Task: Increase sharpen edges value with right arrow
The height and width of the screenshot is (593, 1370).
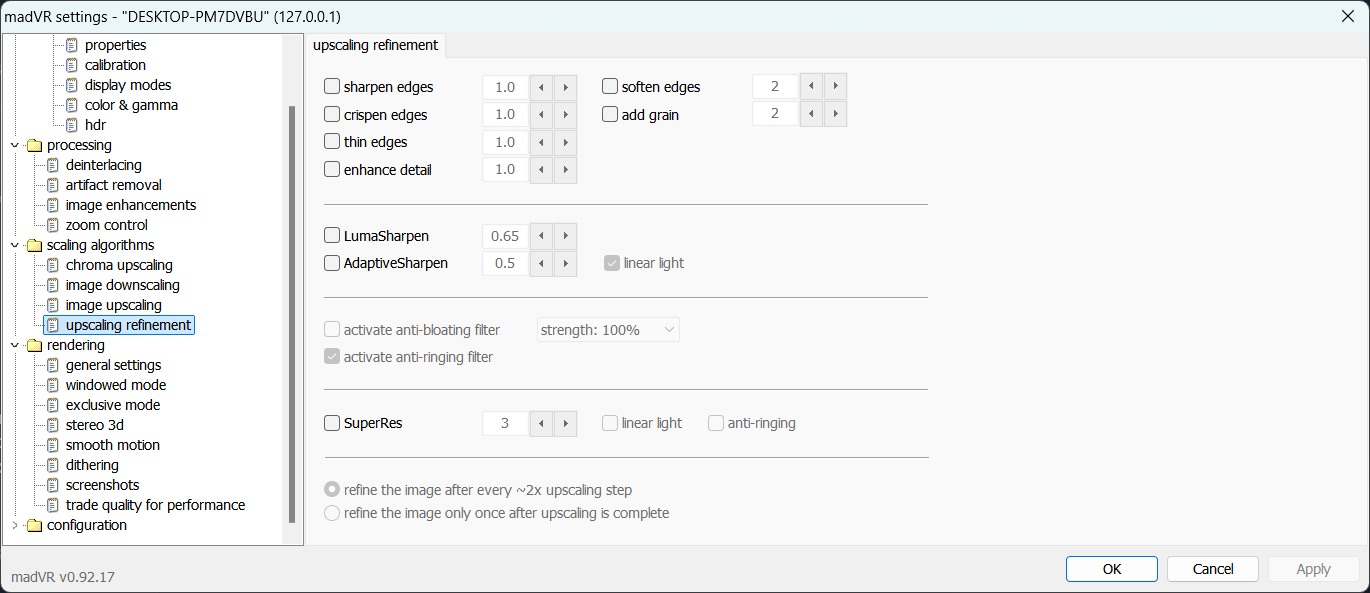Action: pos(565,87)
